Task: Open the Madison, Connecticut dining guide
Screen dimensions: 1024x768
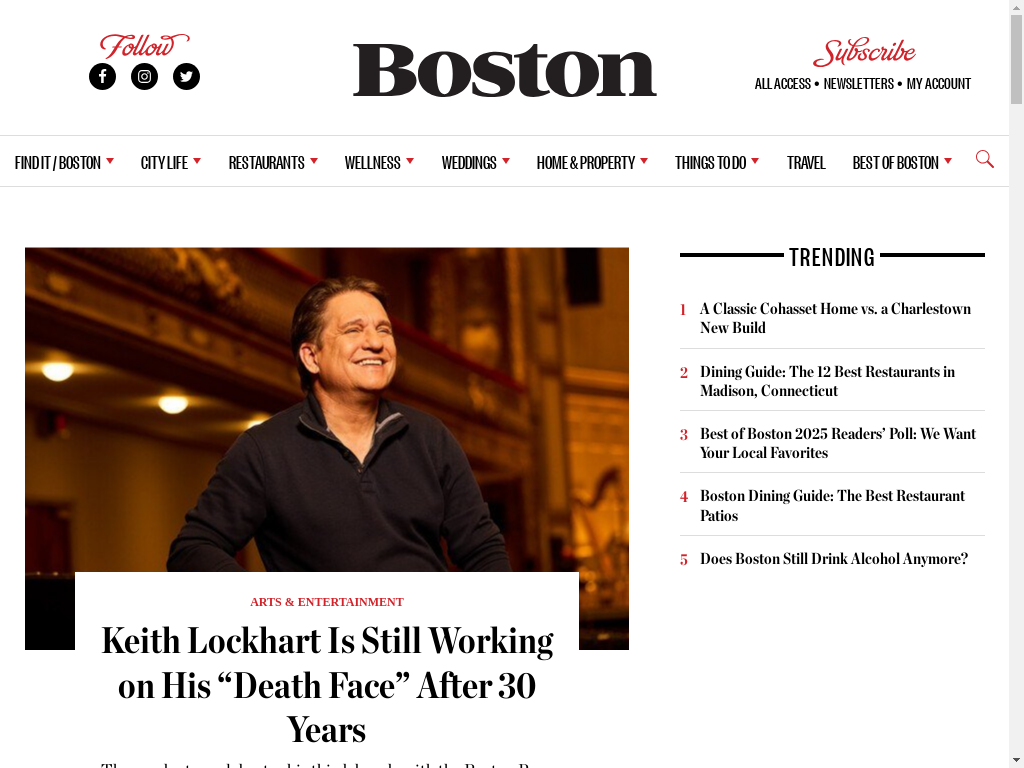Action: coord(827,381)
